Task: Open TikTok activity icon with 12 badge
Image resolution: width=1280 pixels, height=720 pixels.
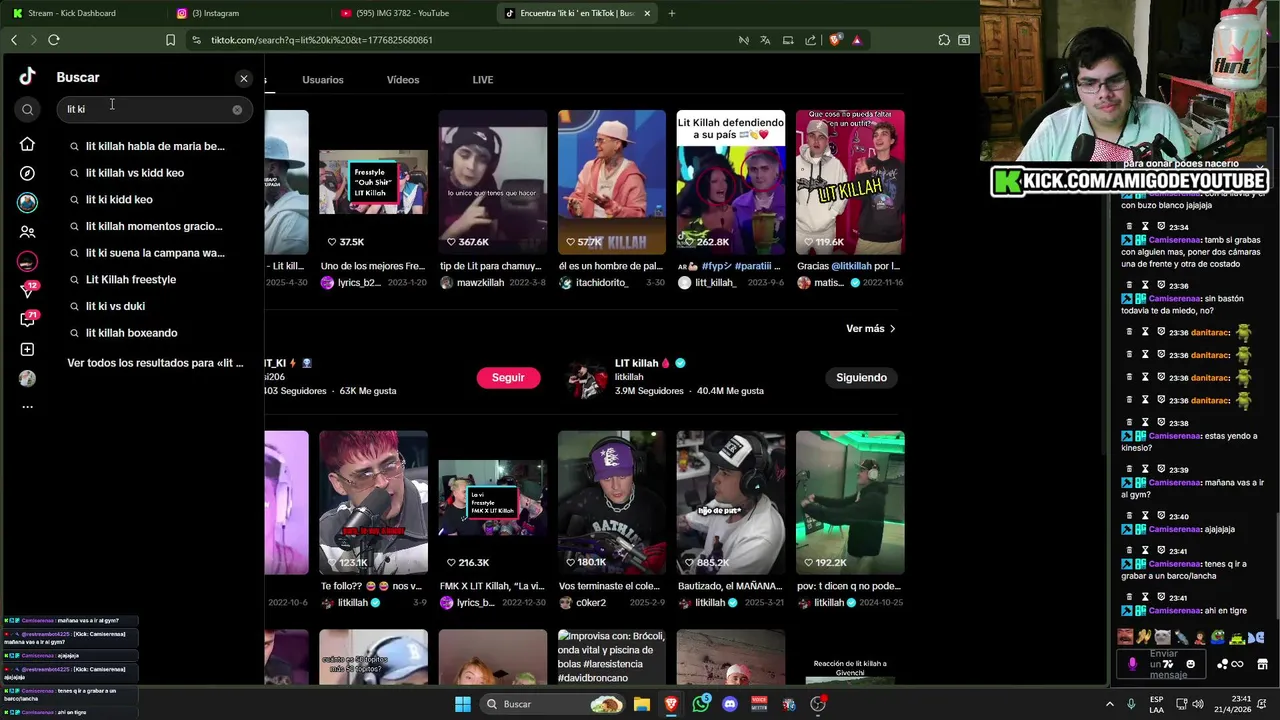Action: 27,290
